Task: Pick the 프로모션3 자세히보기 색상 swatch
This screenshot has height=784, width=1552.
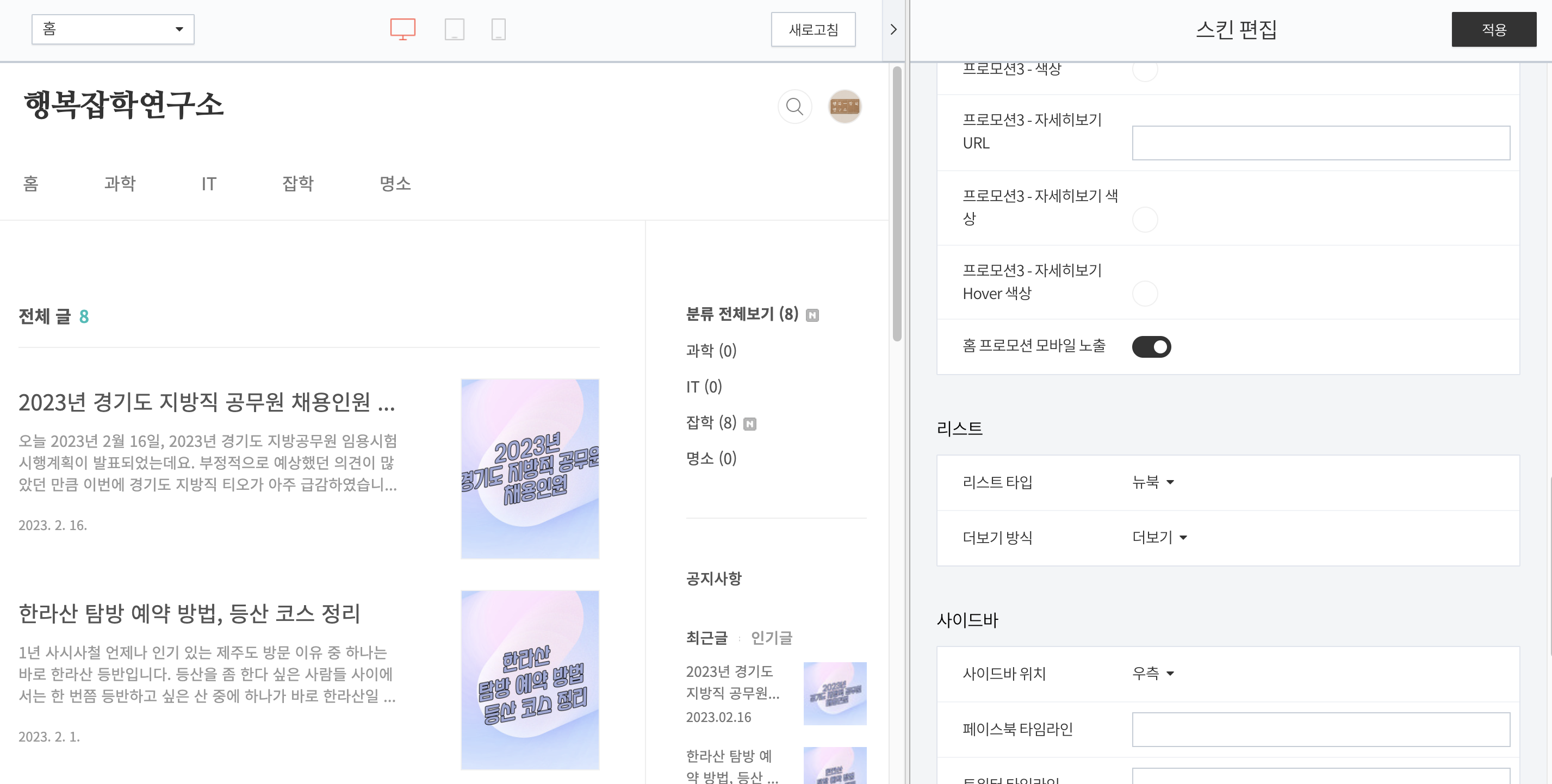Action: (x=1144, y=220)
